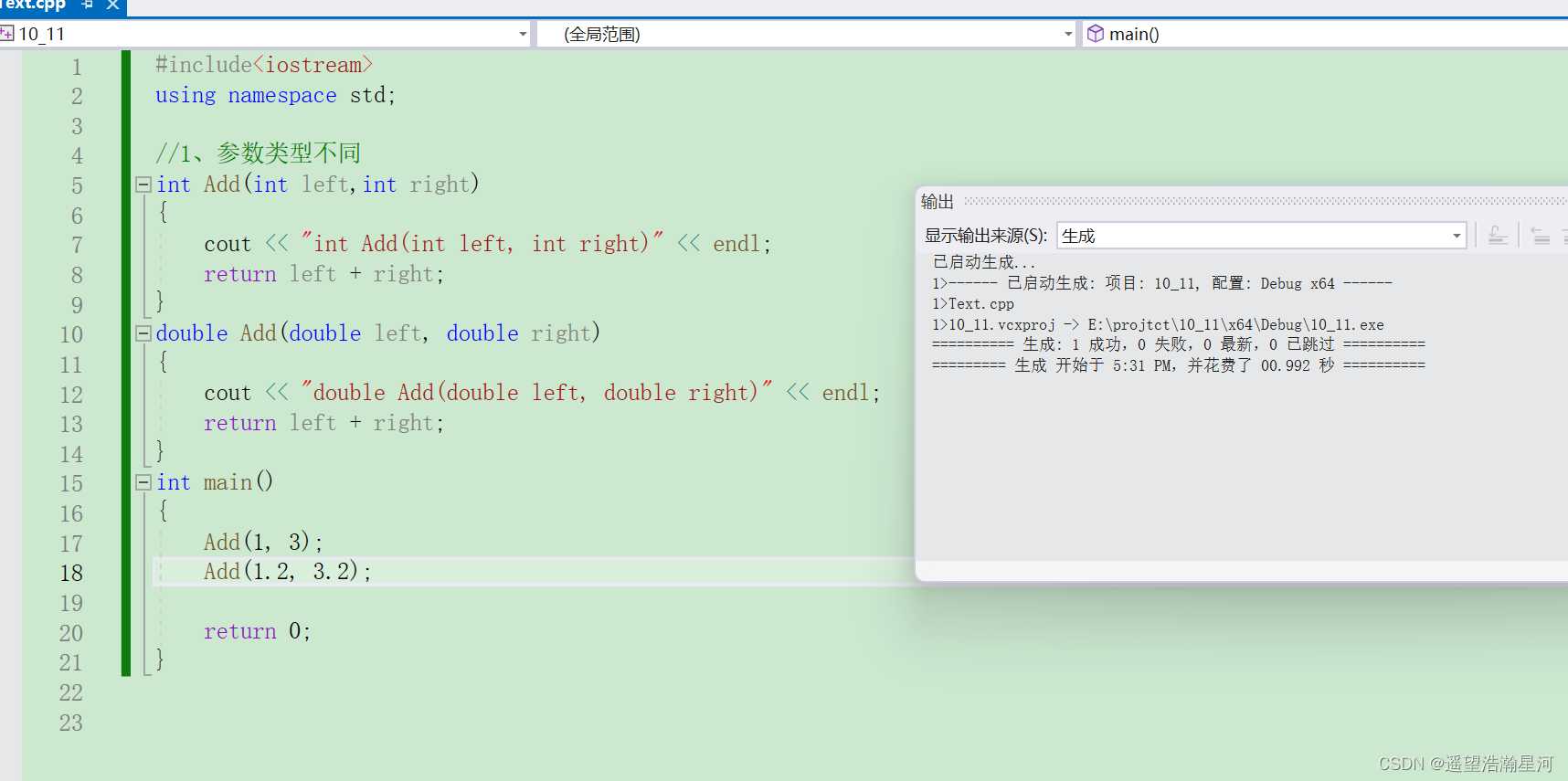
Task: Click line number 5 in the gutter
Action: [77, 185]
